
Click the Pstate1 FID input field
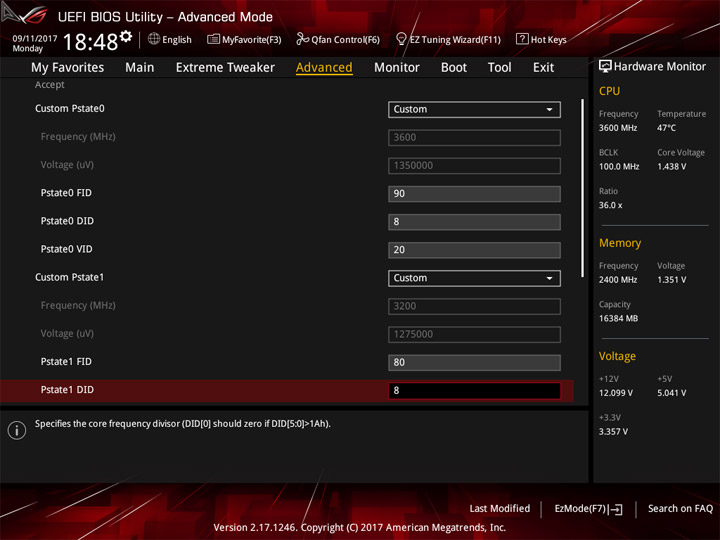click(x=474, y=362)
